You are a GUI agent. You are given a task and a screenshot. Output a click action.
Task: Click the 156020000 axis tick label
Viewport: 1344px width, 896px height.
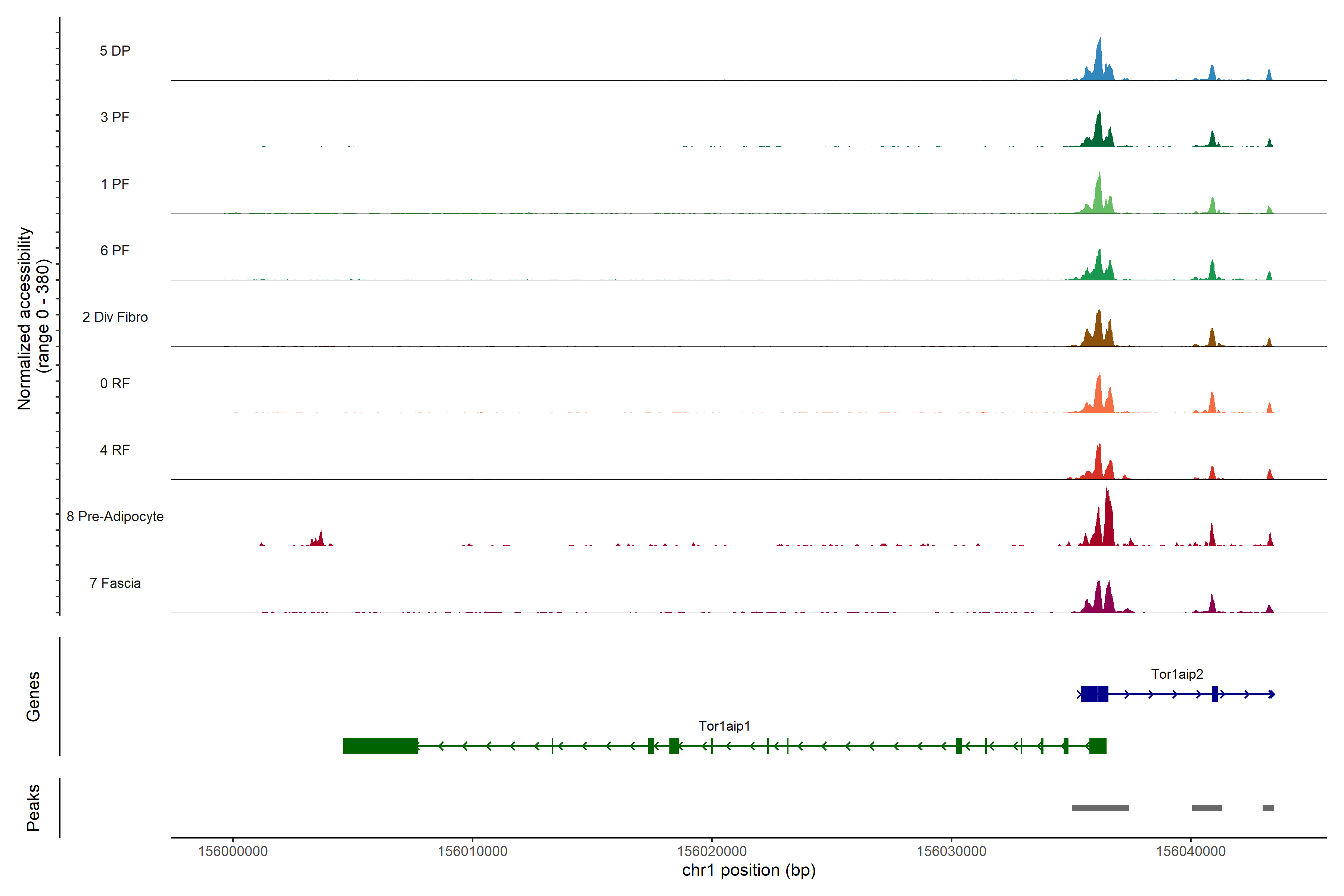point(712,852)
